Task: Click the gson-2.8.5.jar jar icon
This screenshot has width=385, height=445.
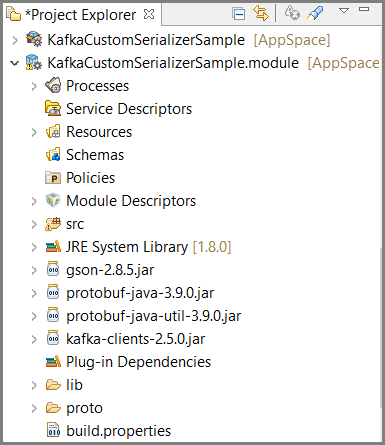Action: 53,269
